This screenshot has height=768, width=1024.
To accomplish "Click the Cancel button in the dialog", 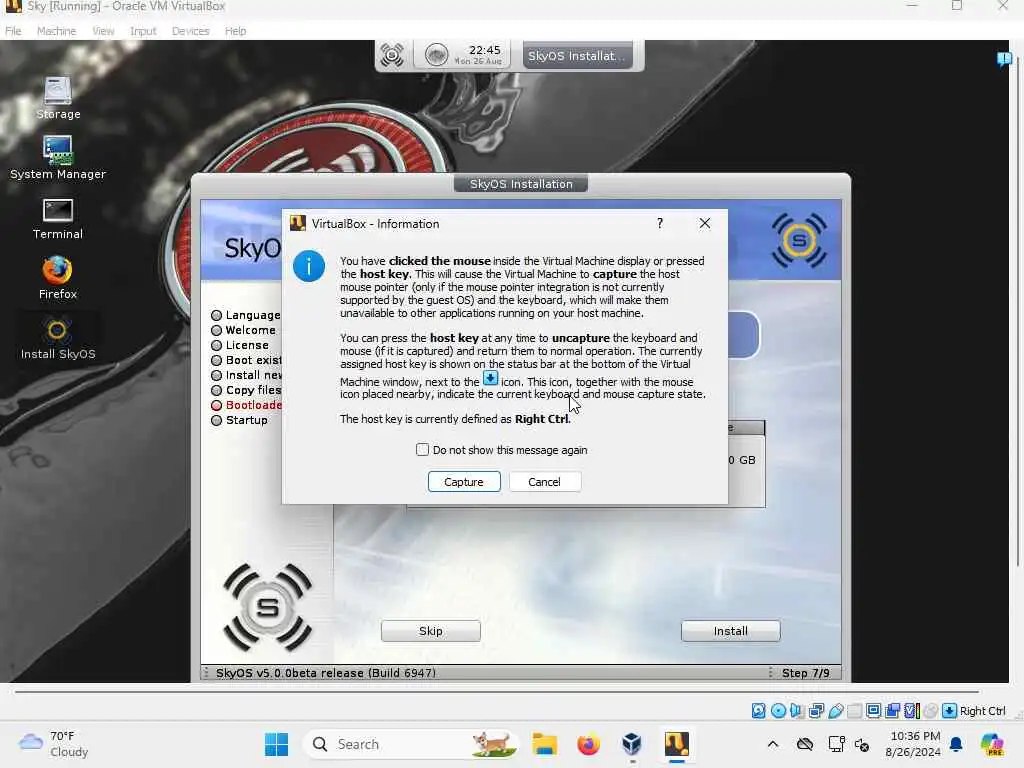I will (545, 482).
